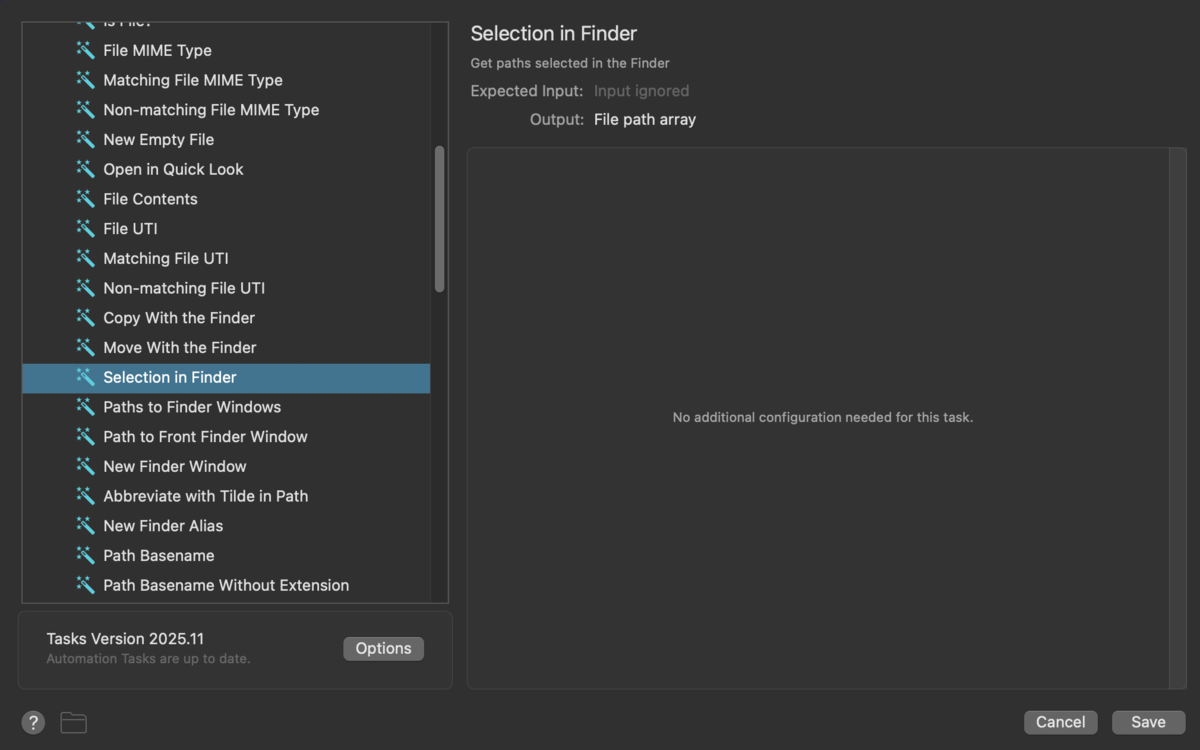
Task: Click the wand icon beside Matching File MIME Type
Action: (x=86, y=80)
